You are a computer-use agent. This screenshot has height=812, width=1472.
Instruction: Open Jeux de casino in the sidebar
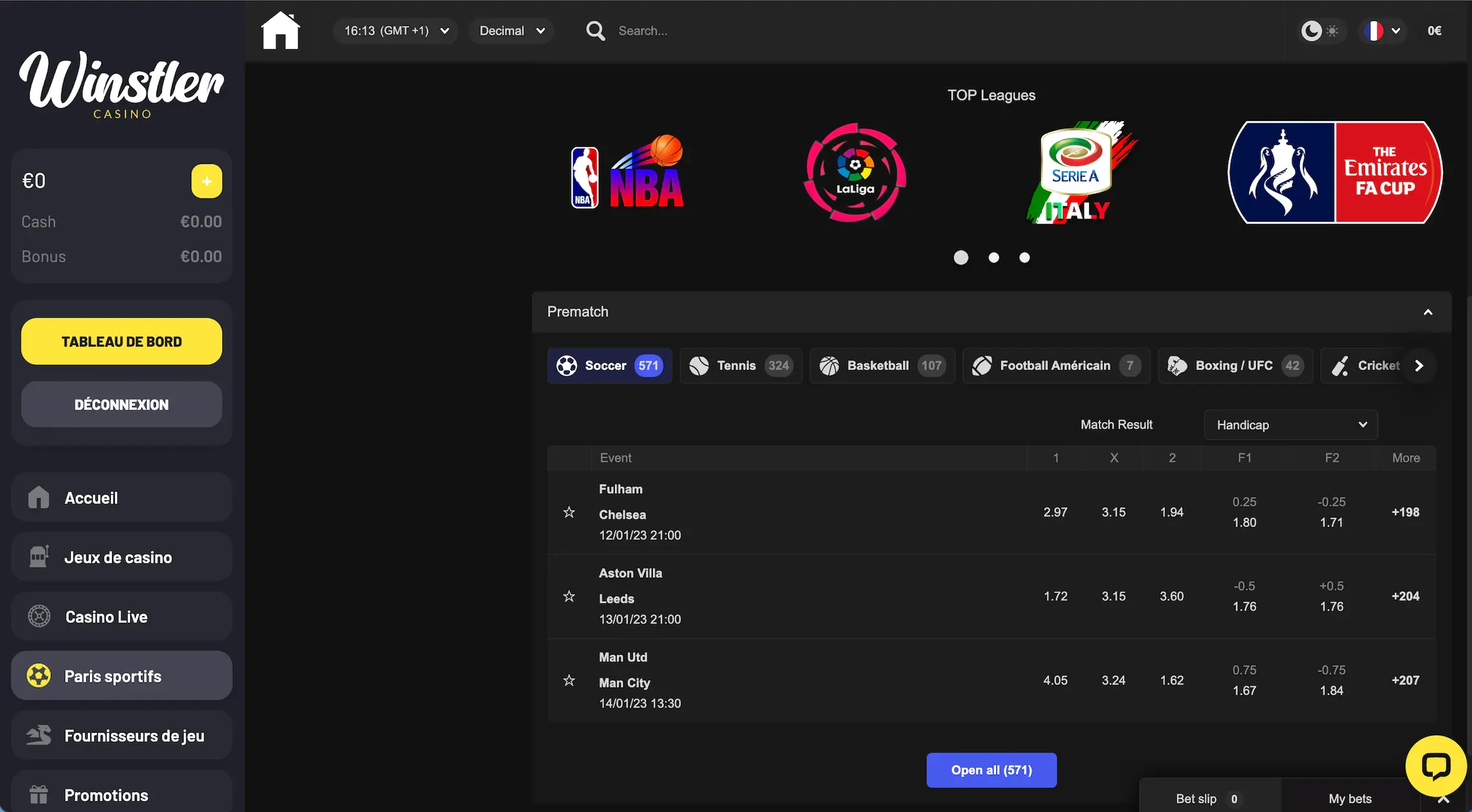tap(122, 557)
